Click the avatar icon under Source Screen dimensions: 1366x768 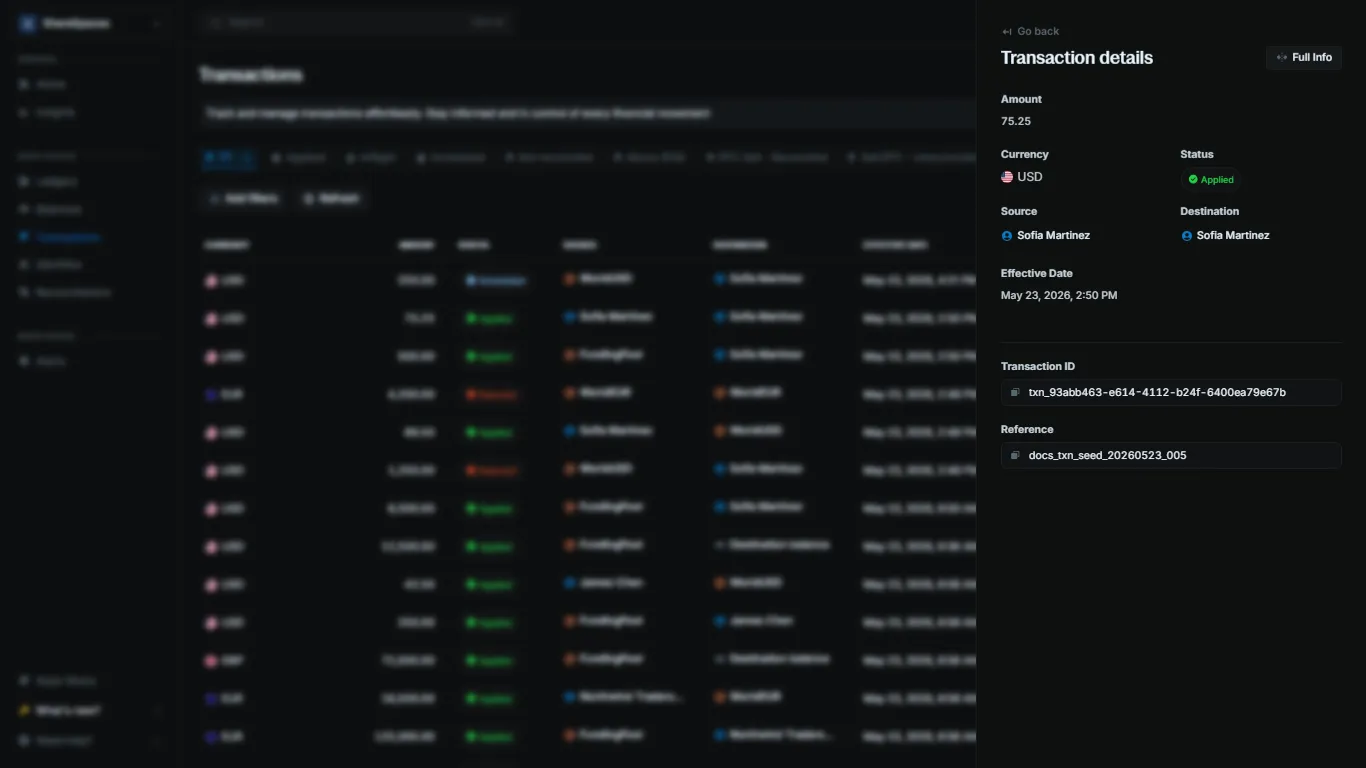coord(1007,236)
